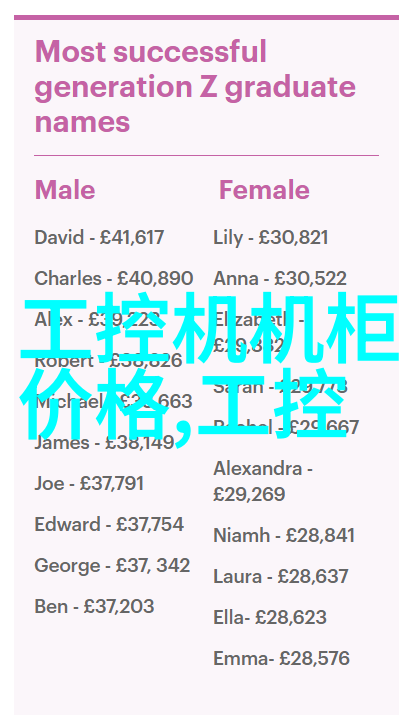
Task: Click the Edward £37,754 entry
Action: pos(109,524)
